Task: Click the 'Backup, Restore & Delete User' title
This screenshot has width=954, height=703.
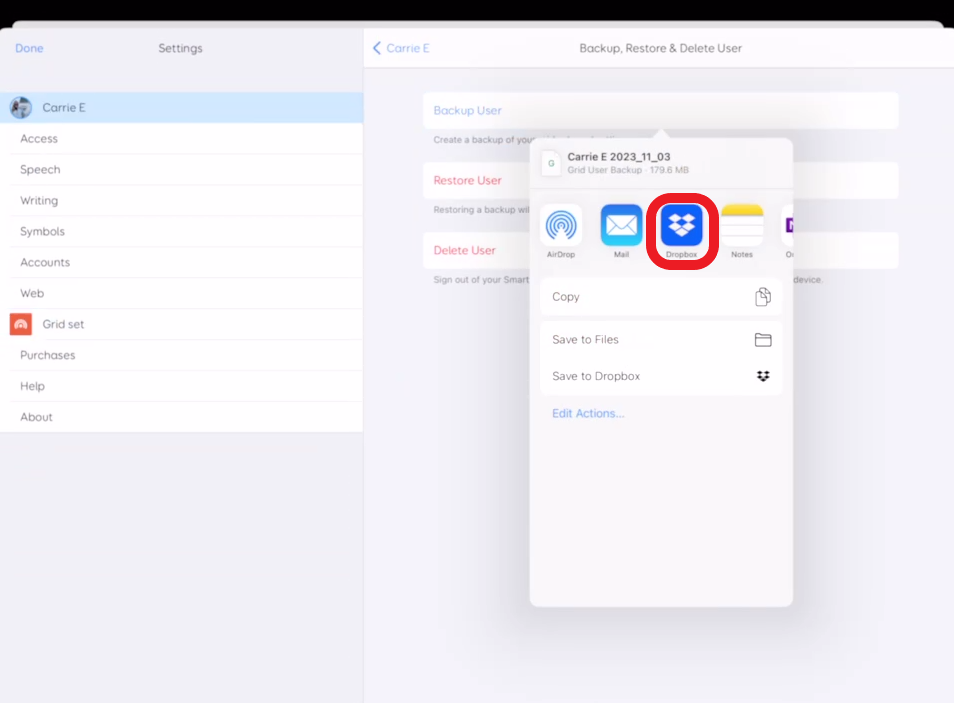Action: coord(660,48)
